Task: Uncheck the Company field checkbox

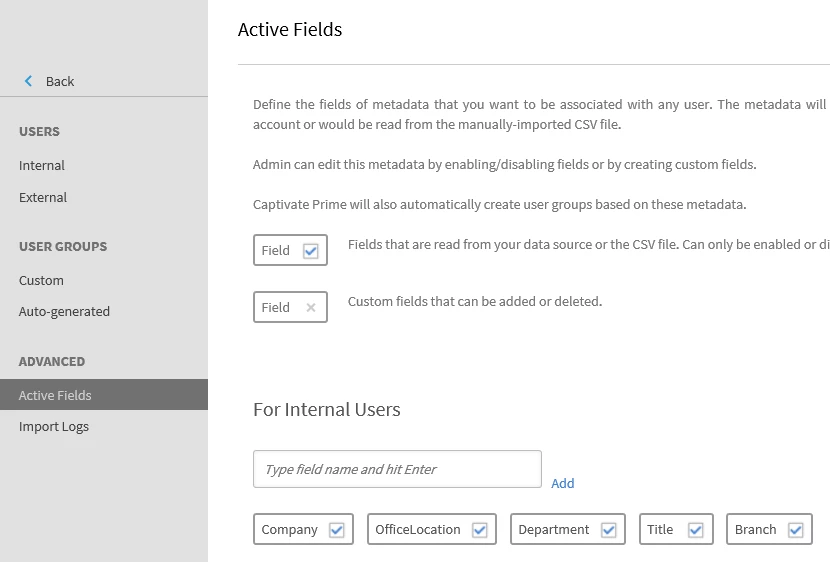Action: (337, 530)
